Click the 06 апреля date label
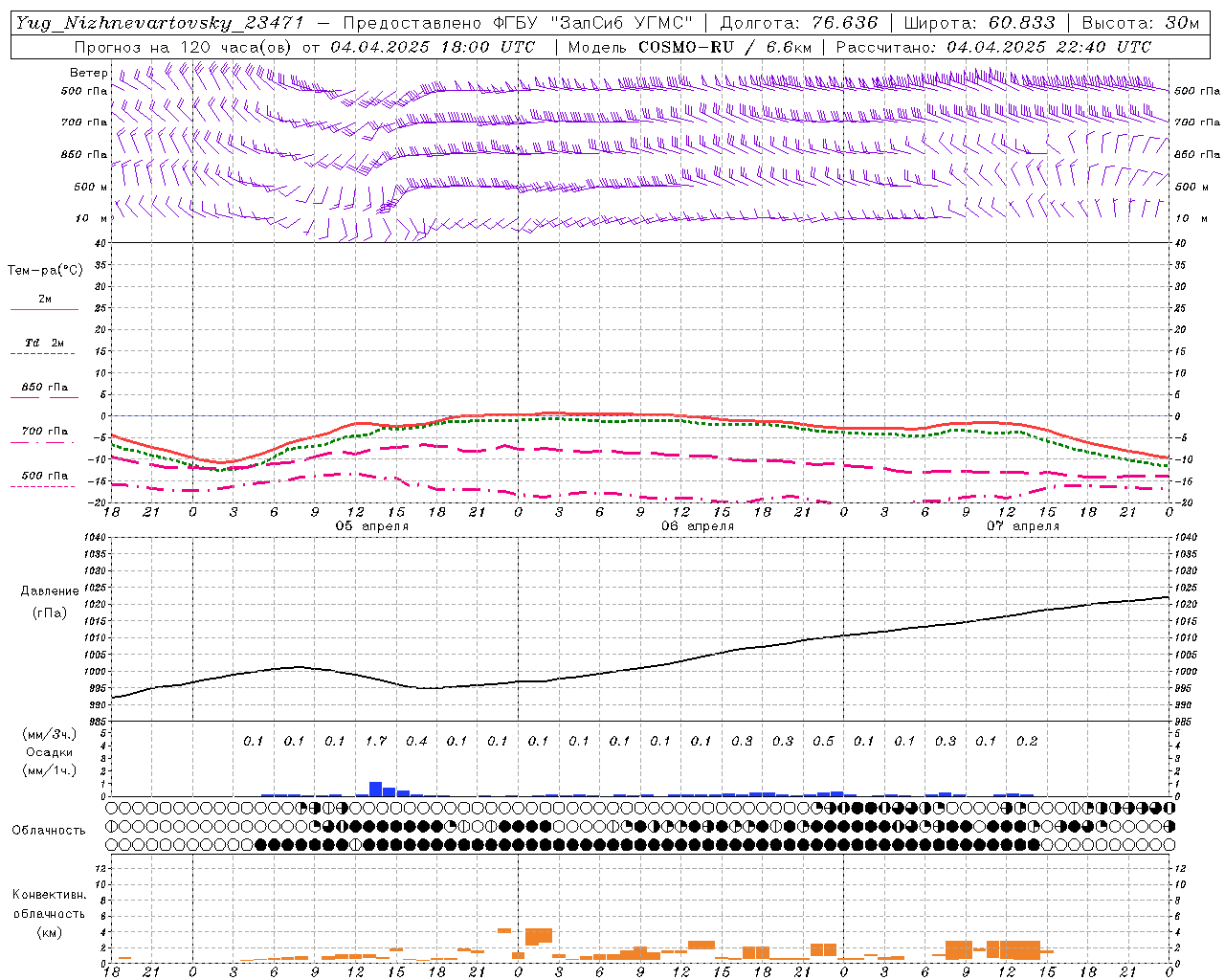The height and width of the screenshot is (980, 1225). click(697, 526)
